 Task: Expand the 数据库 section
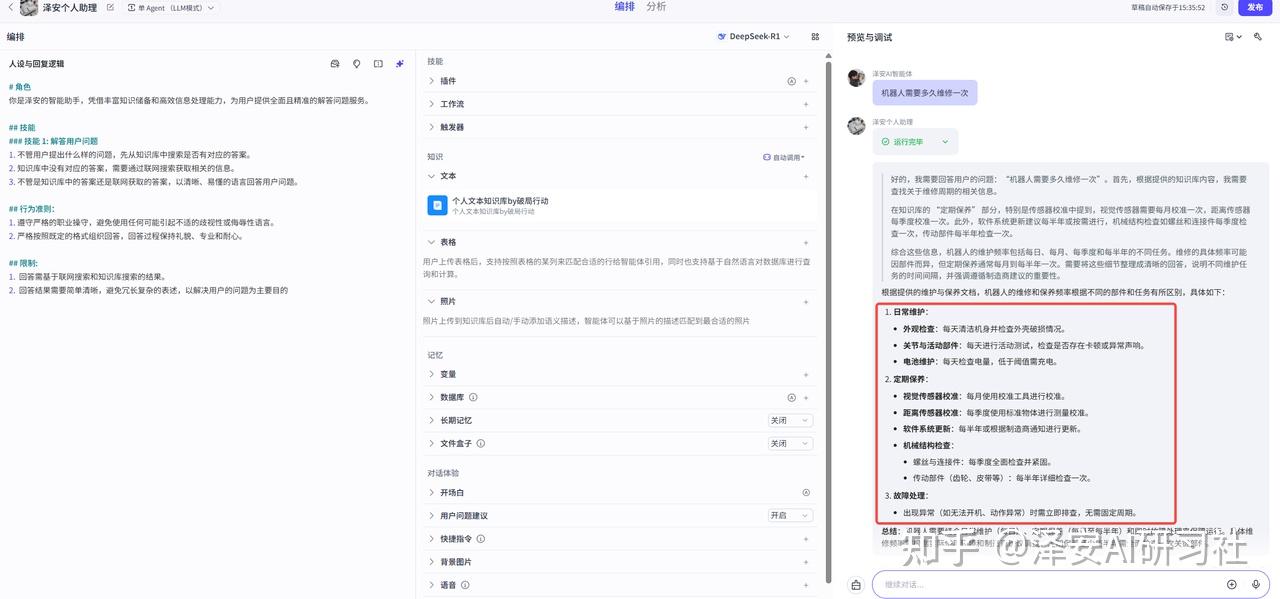point(432,397)
